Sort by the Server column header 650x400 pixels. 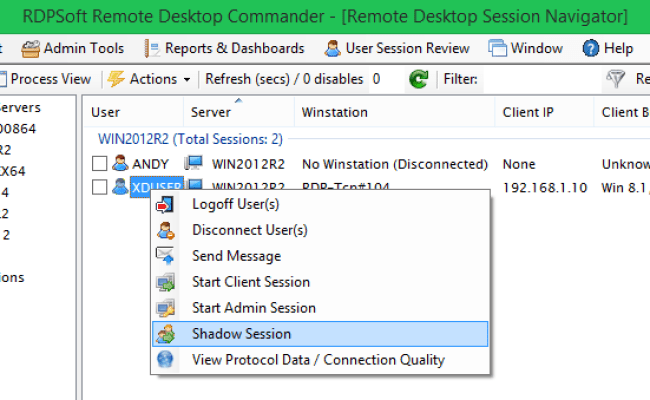coord(239,112)
